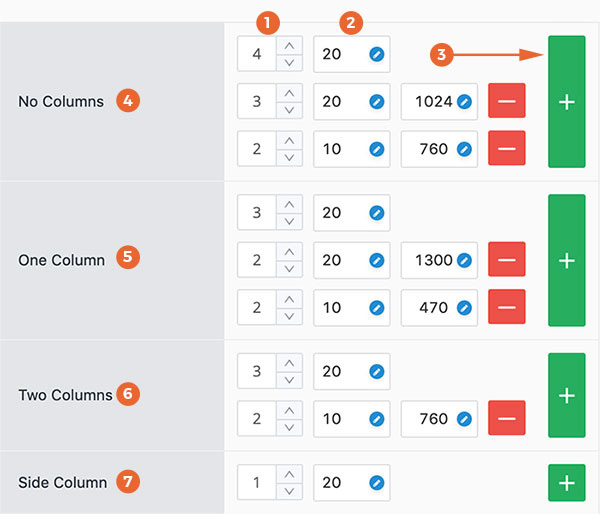Click gutter field of No Columns first row

352,54
